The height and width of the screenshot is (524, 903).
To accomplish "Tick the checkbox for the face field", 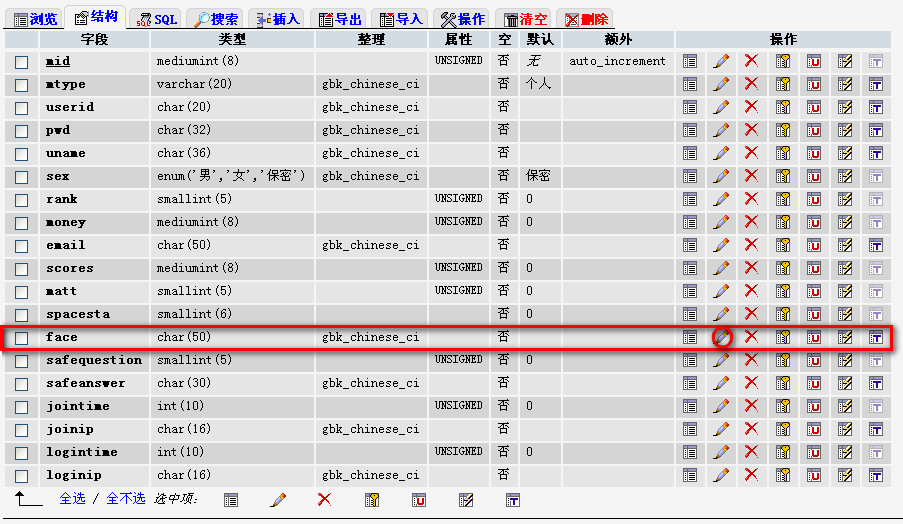I will coord(22,338).
